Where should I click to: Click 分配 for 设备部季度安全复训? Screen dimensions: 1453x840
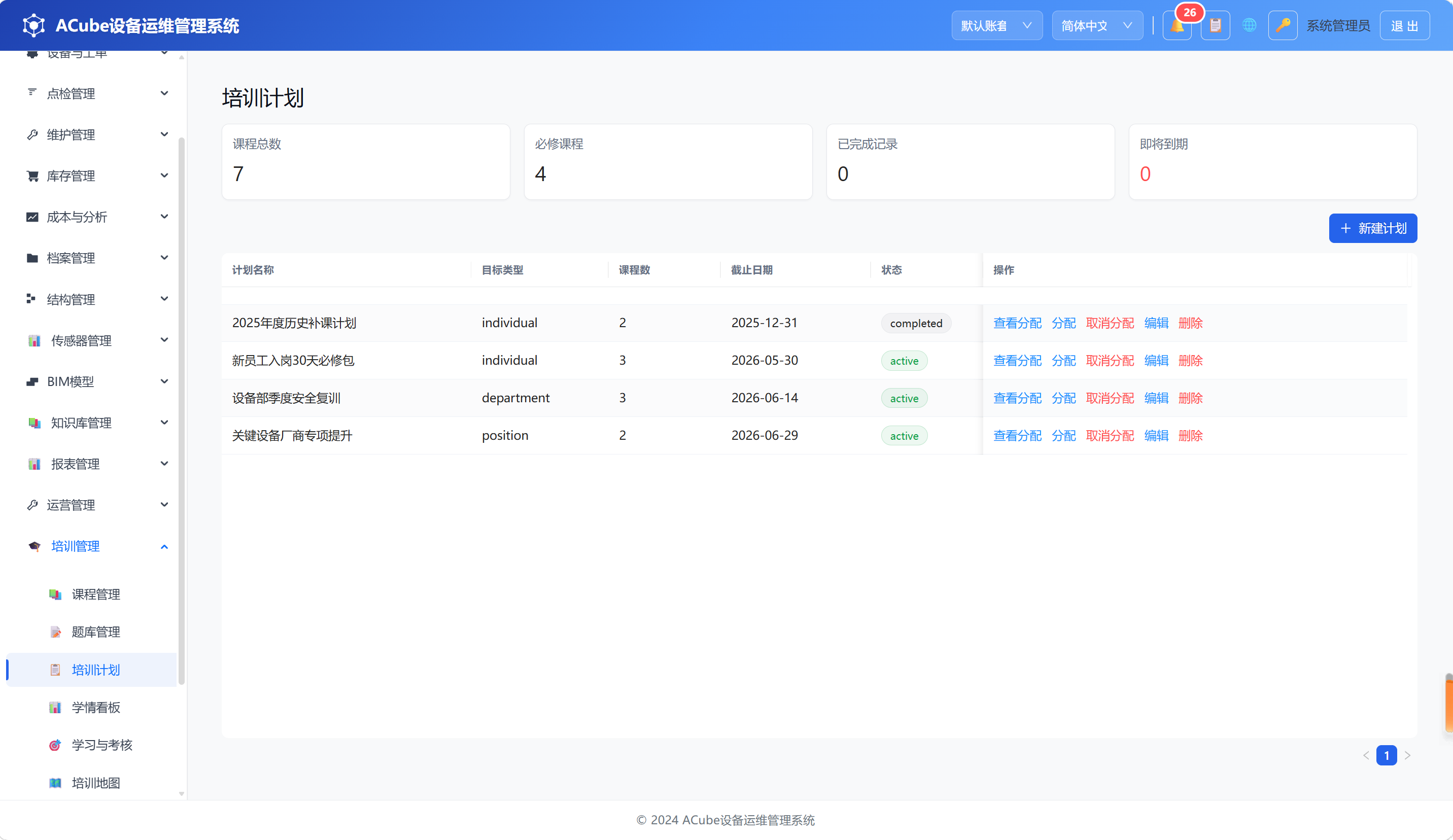point(1063,398)
